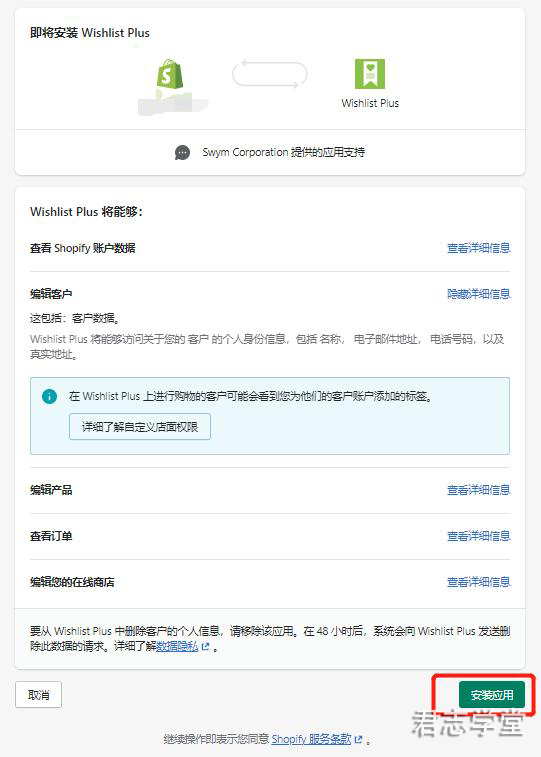Expand details for 查看 Shopify 账户数据
Screen dimensions: 541x757
click(x=478, y=248)
